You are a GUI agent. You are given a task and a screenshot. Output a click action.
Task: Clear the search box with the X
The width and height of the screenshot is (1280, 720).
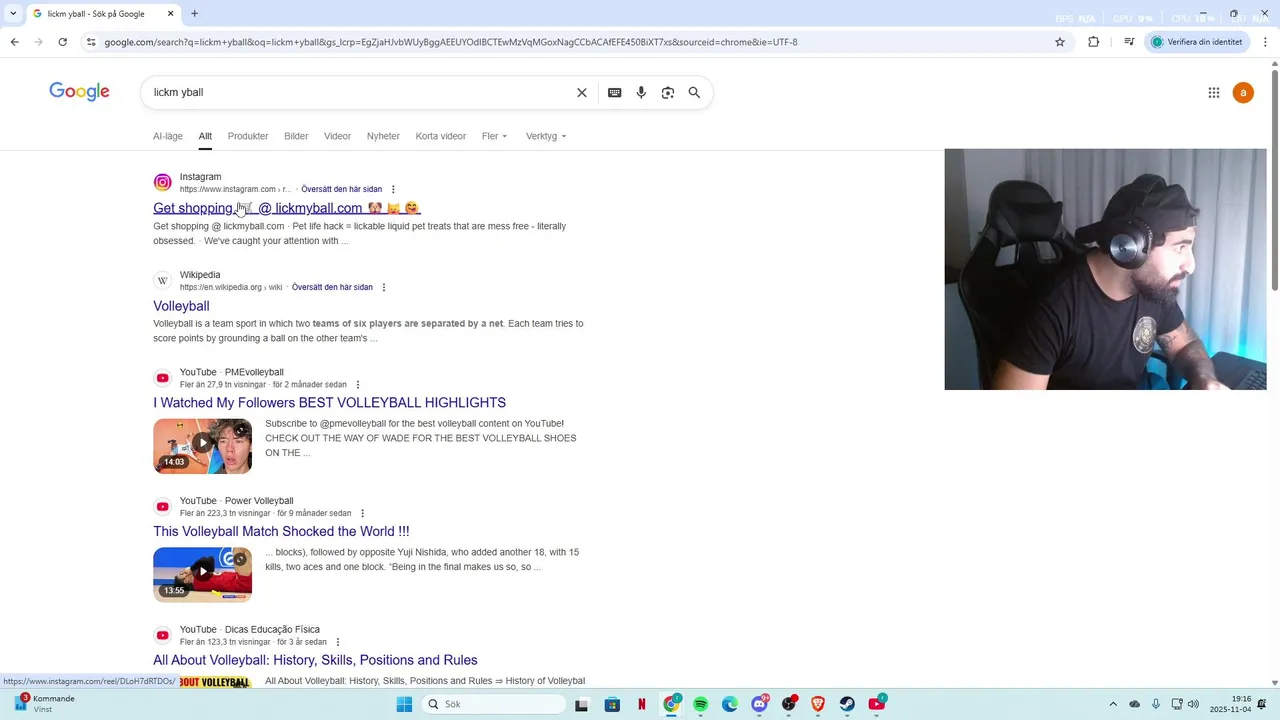(582, 92)
